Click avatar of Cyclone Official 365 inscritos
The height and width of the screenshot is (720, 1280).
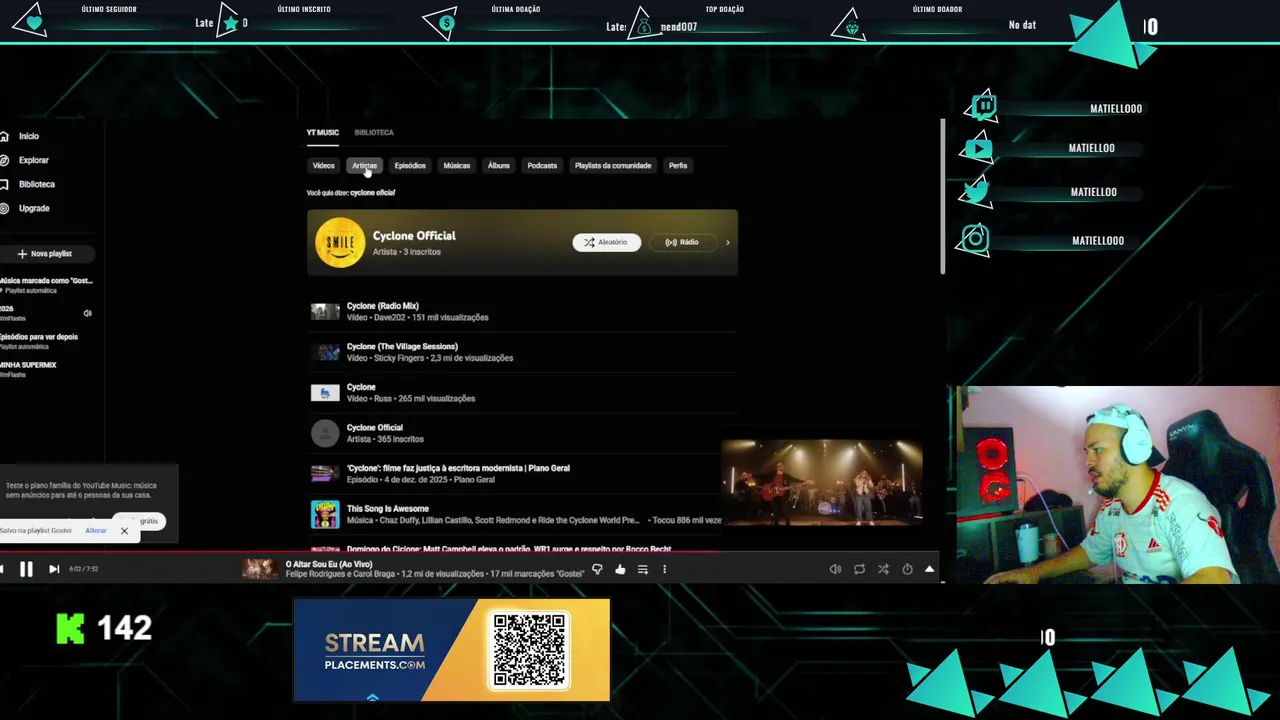pyautogui.click(x=325, y=433)
